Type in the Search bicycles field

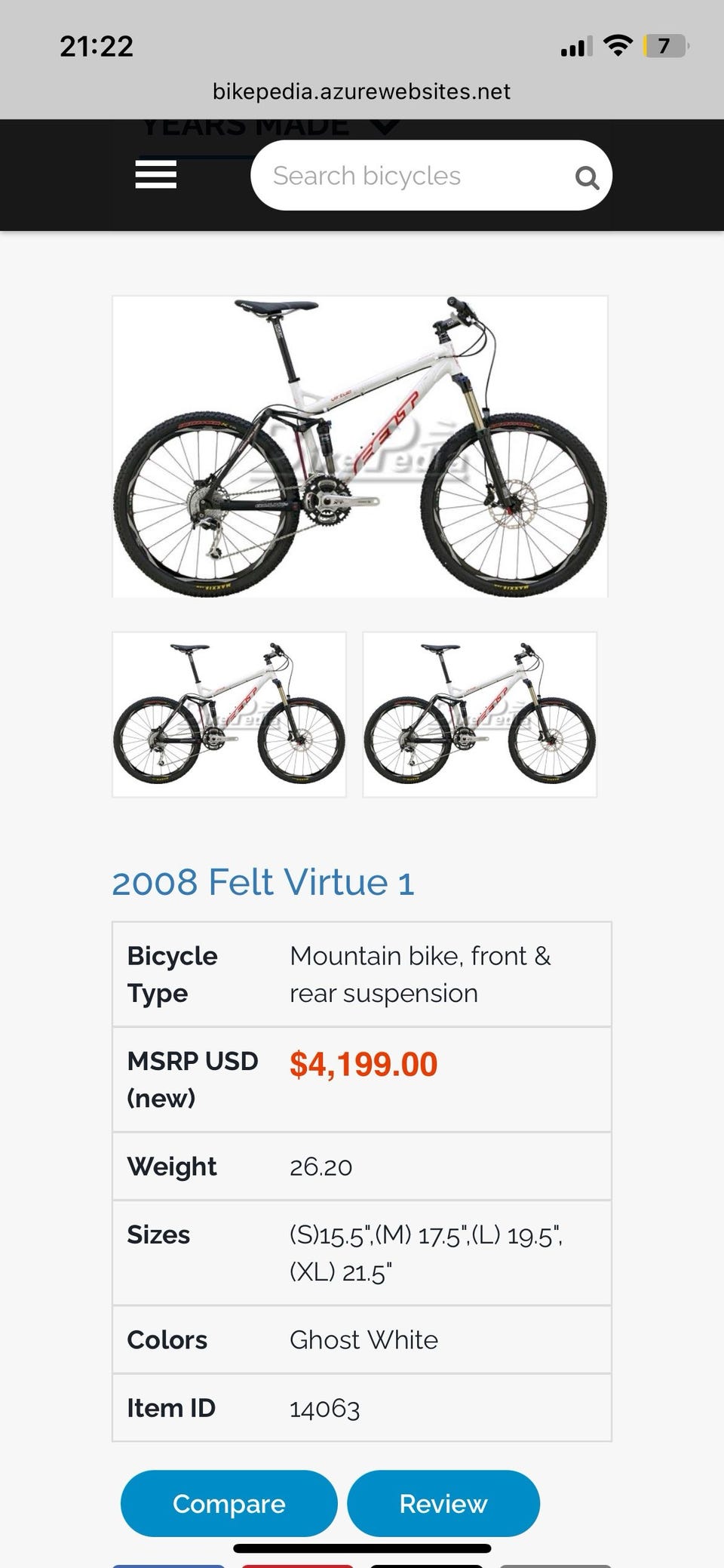point(415,176)
